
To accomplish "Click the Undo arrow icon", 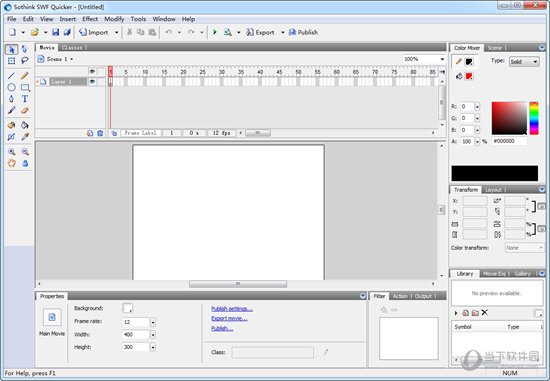I will click(169, 32).
